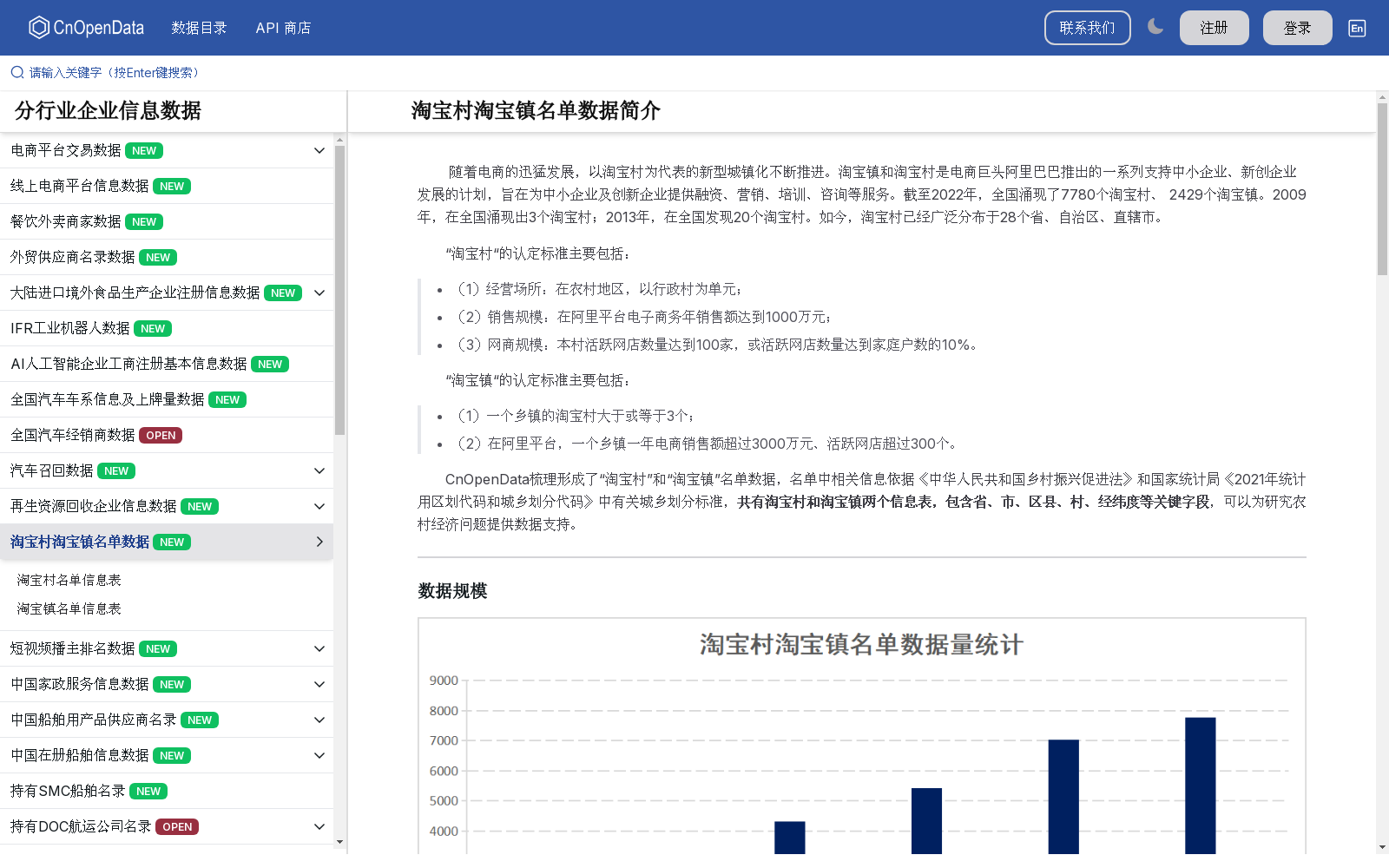Click the 再生资源回收企业信息数据 label
The height and width of the screenshot is (868, 1389).
[94, 506]
